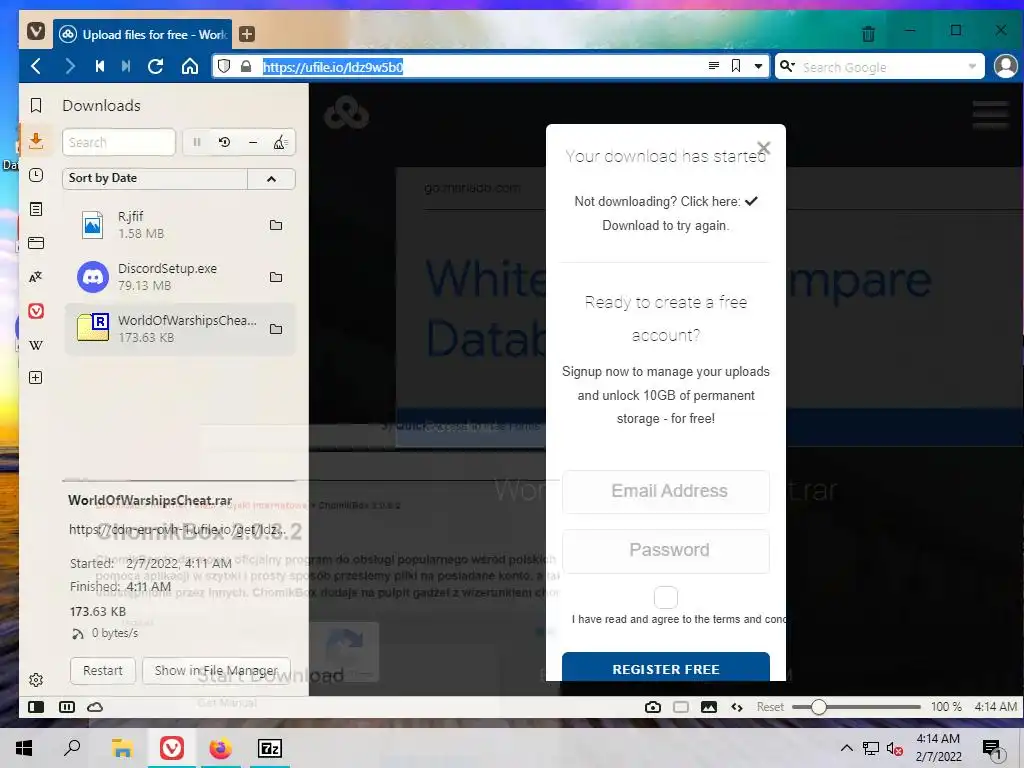Open the Sort by Date dropdown
Screen dimensions: 1024x768
[155, 178]
